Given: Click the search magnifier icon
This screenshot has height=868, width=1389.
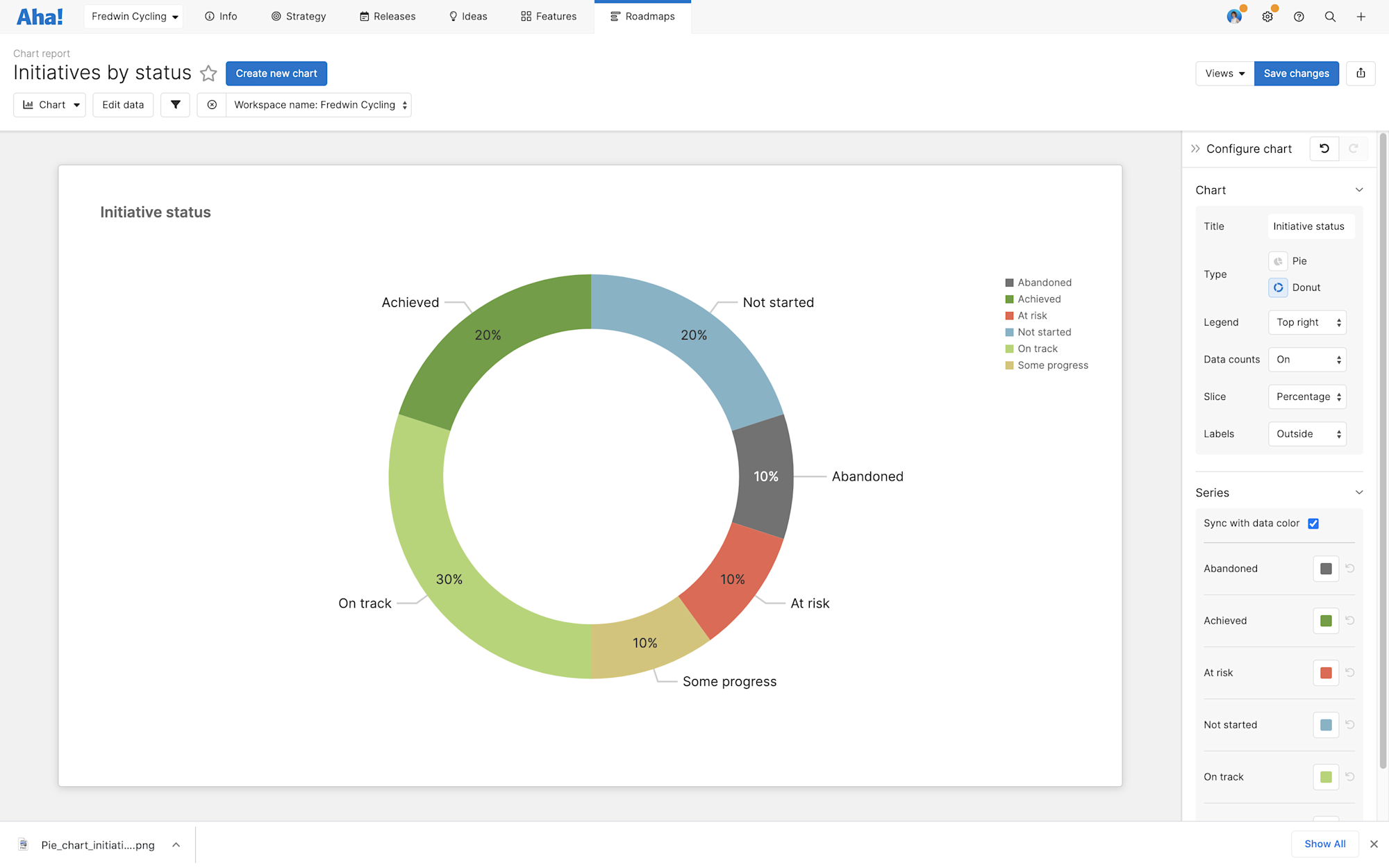Looking at the screenshot, I should pos(1330,17).
